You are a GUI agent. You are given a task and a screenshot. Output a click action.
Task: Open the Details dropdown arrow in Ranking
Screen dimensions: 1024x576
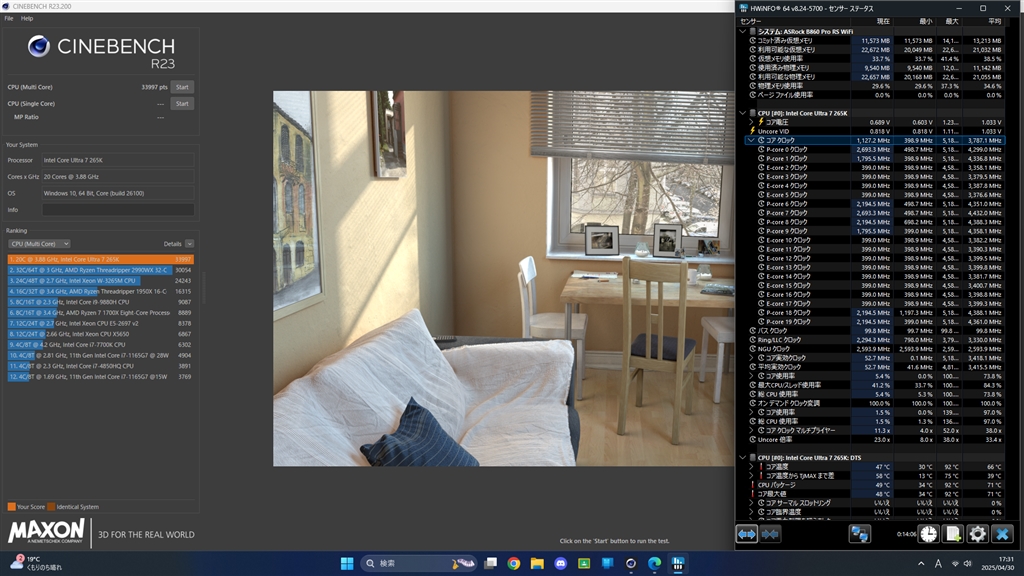pyautogui.click(x=189, y=244)
